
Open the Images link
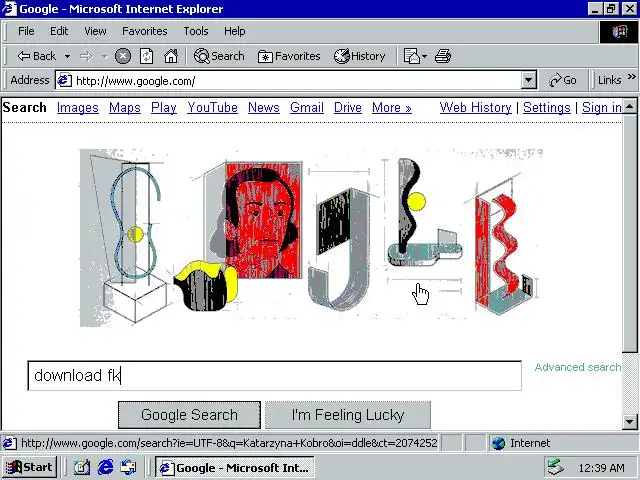(x=78, y=108)
